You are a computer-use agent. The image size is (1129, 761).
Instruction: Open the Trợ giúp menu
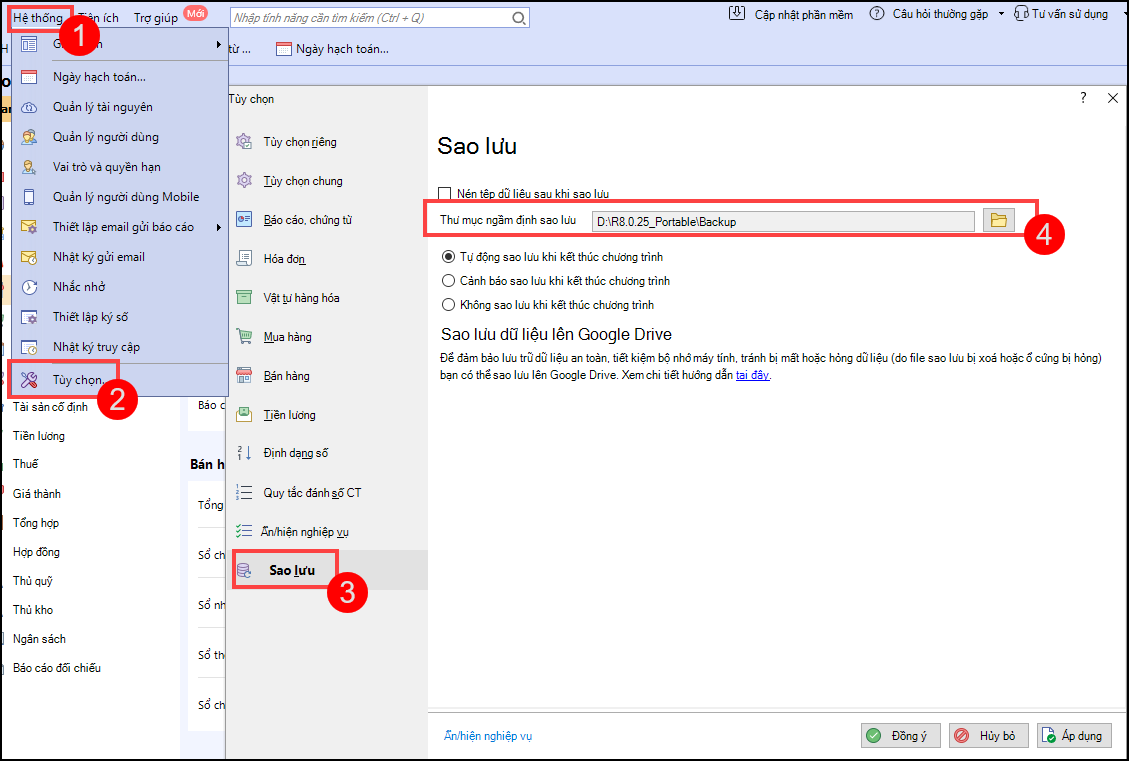(x=155, y=18)
